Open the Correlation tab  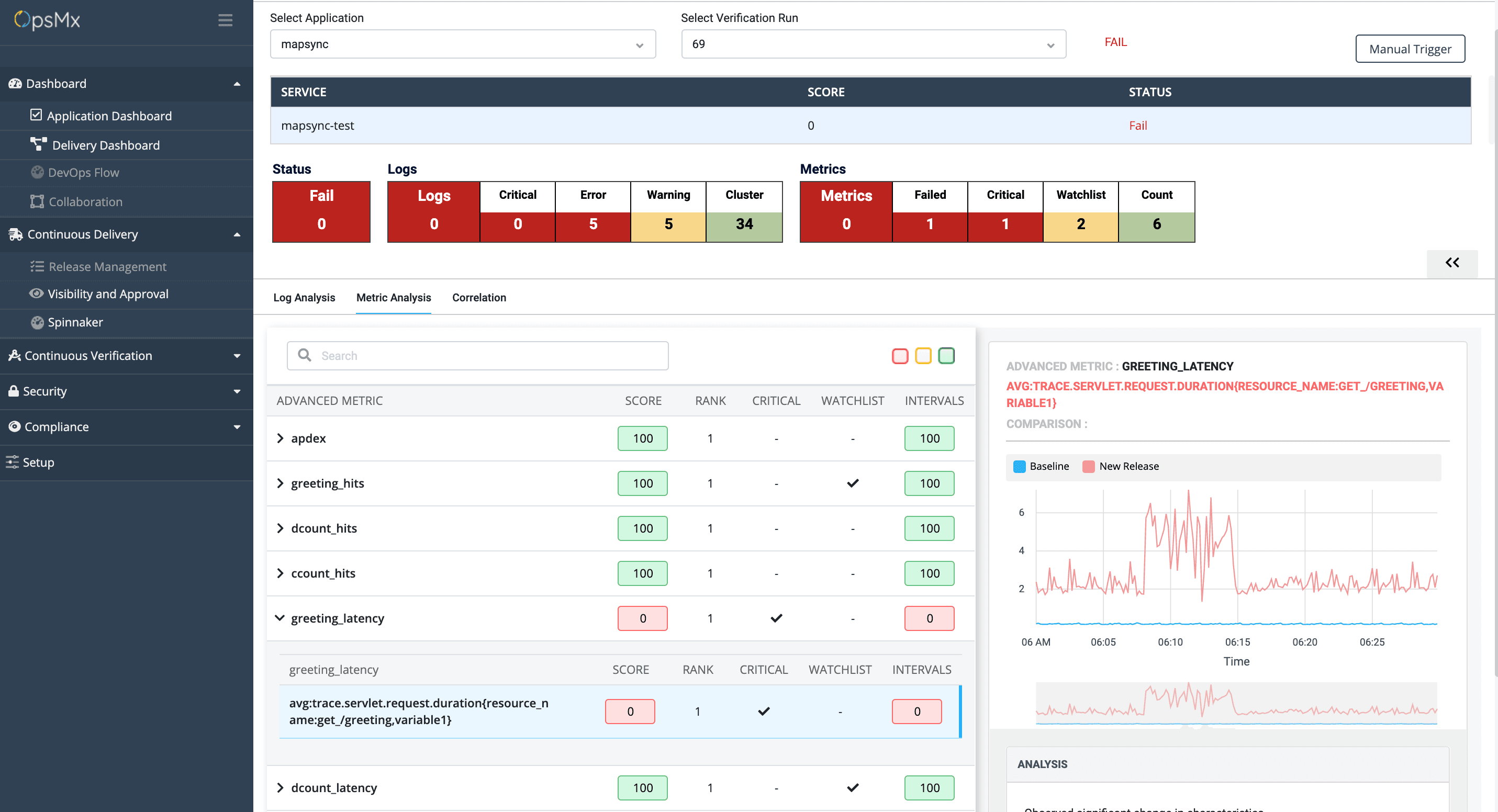pyautogui.click(x=478, y=297)
